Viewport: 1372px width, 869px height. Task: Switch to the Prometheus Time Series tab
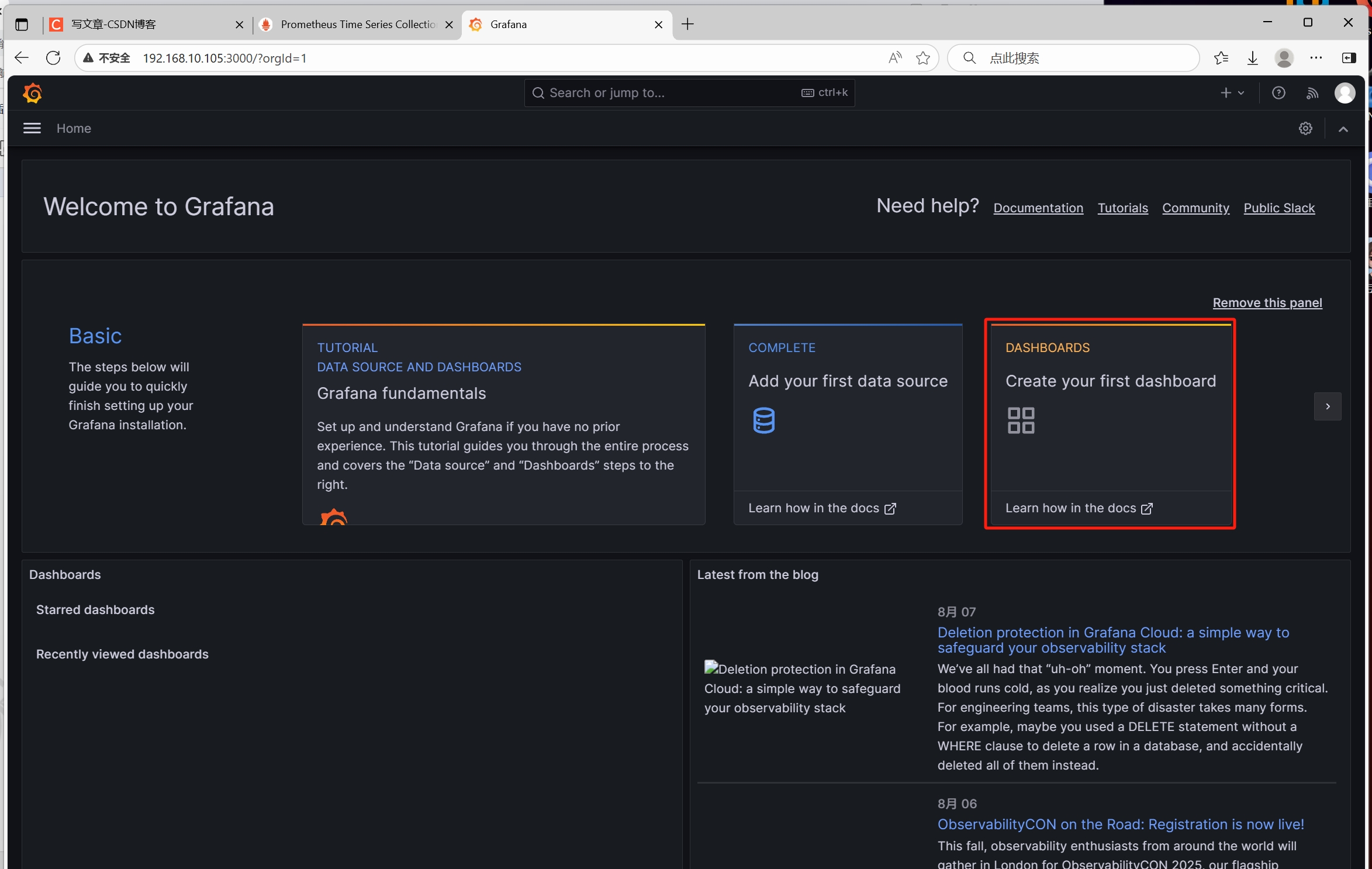click(x=357, y=24)
